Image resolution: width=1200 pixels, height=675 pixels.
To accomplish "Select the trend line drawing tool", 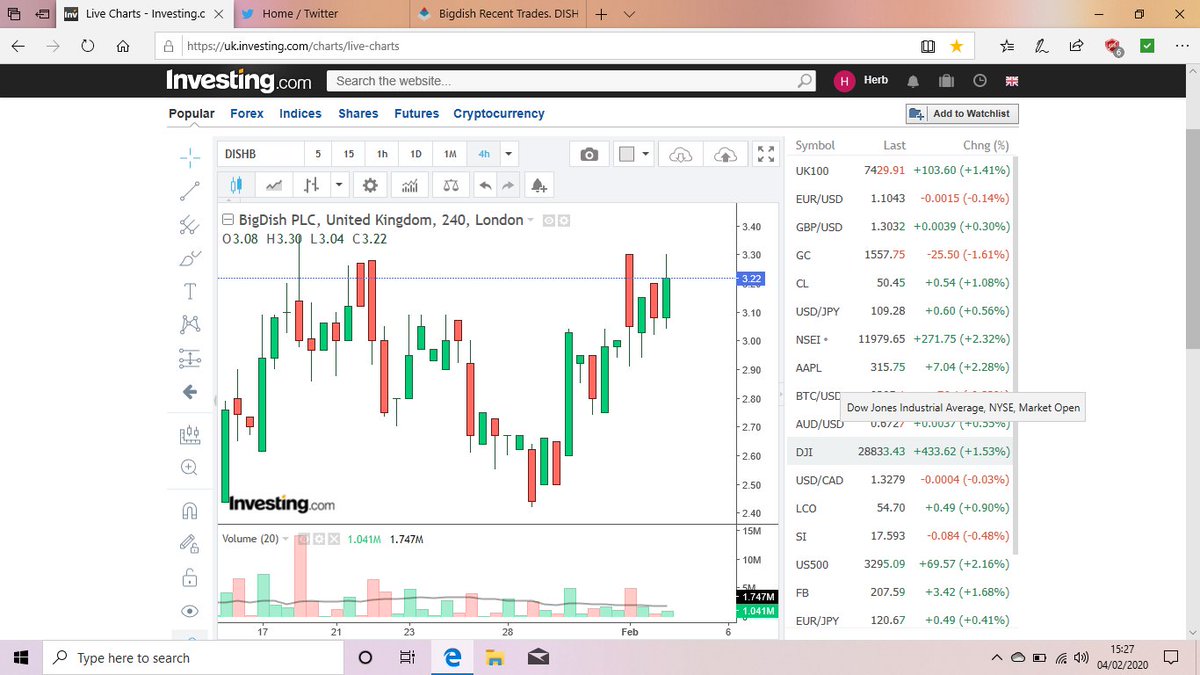I will point(189,190).
